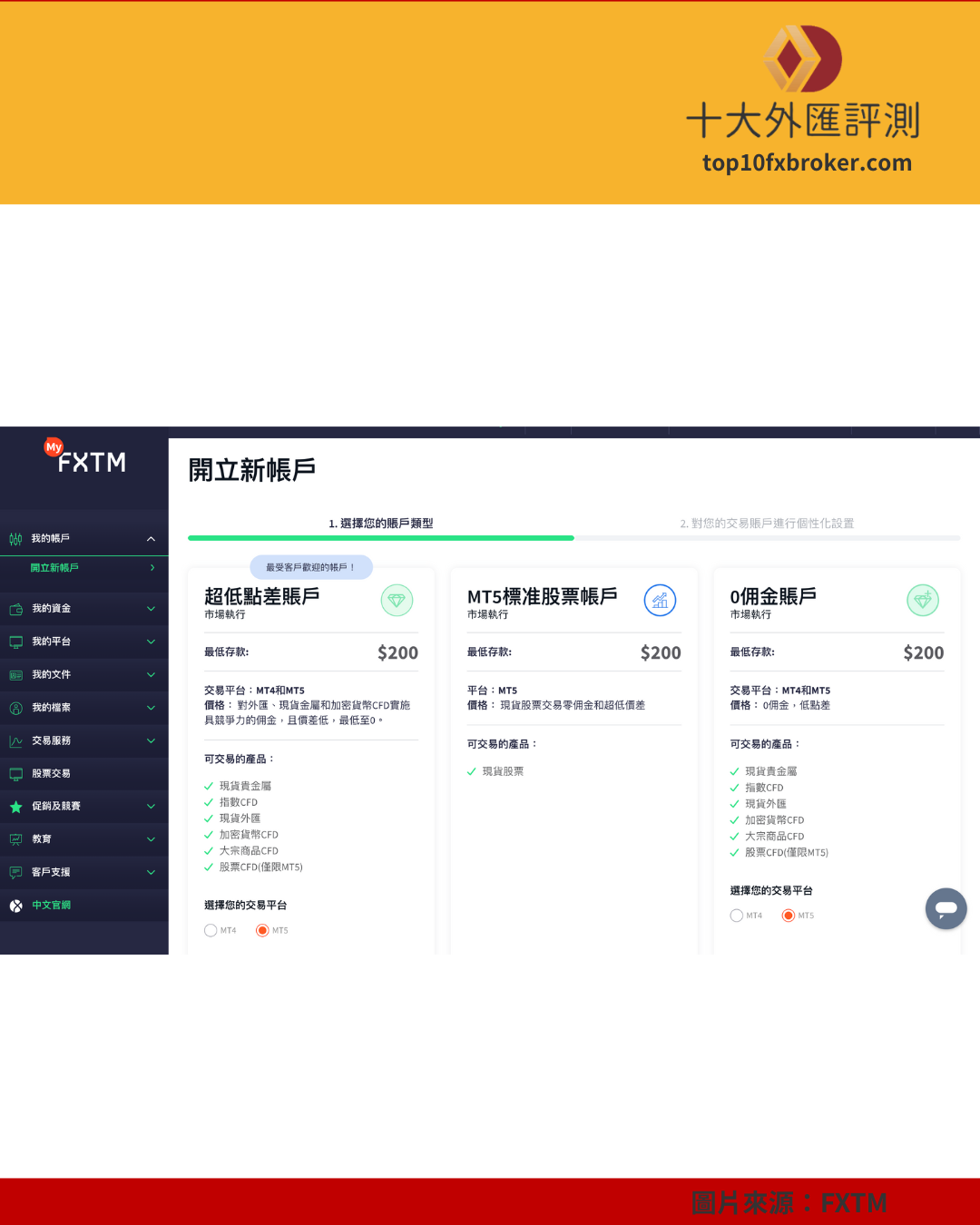The width and height of the screenshot is (980, 1225).
Task: Select MT5 radio on 超低點差賬戶 card
Action: coord(262,930)
